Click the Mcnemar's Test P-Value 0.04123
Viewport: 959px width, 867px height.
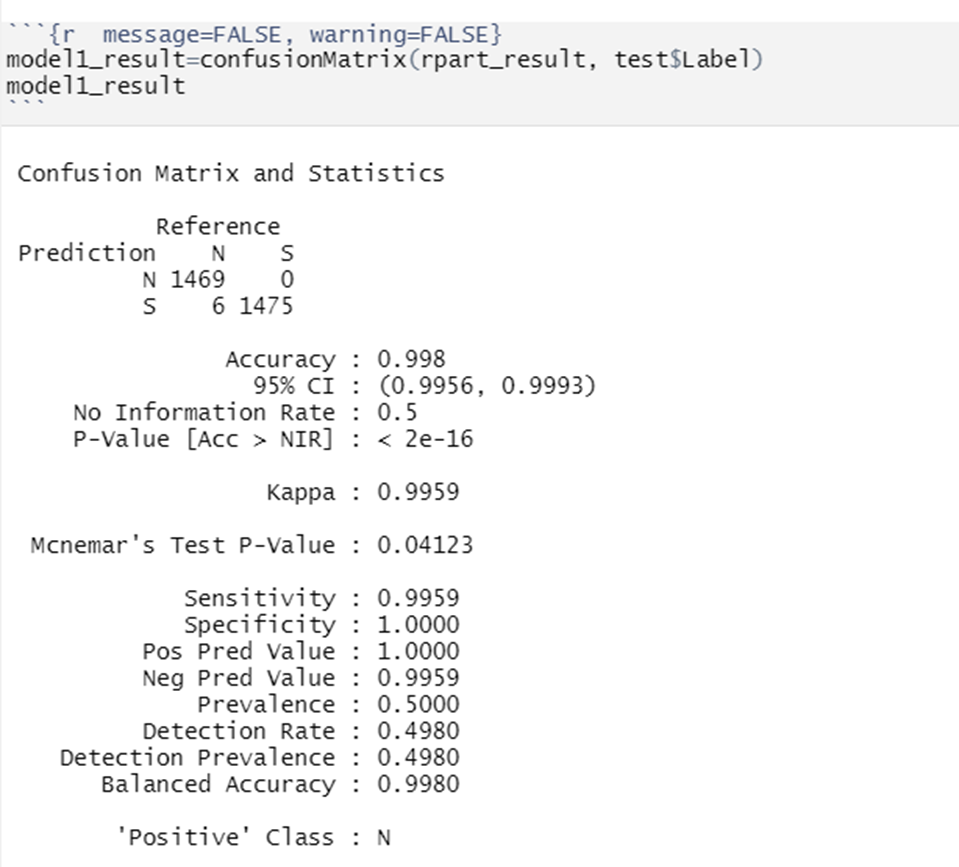click(425, 545)
